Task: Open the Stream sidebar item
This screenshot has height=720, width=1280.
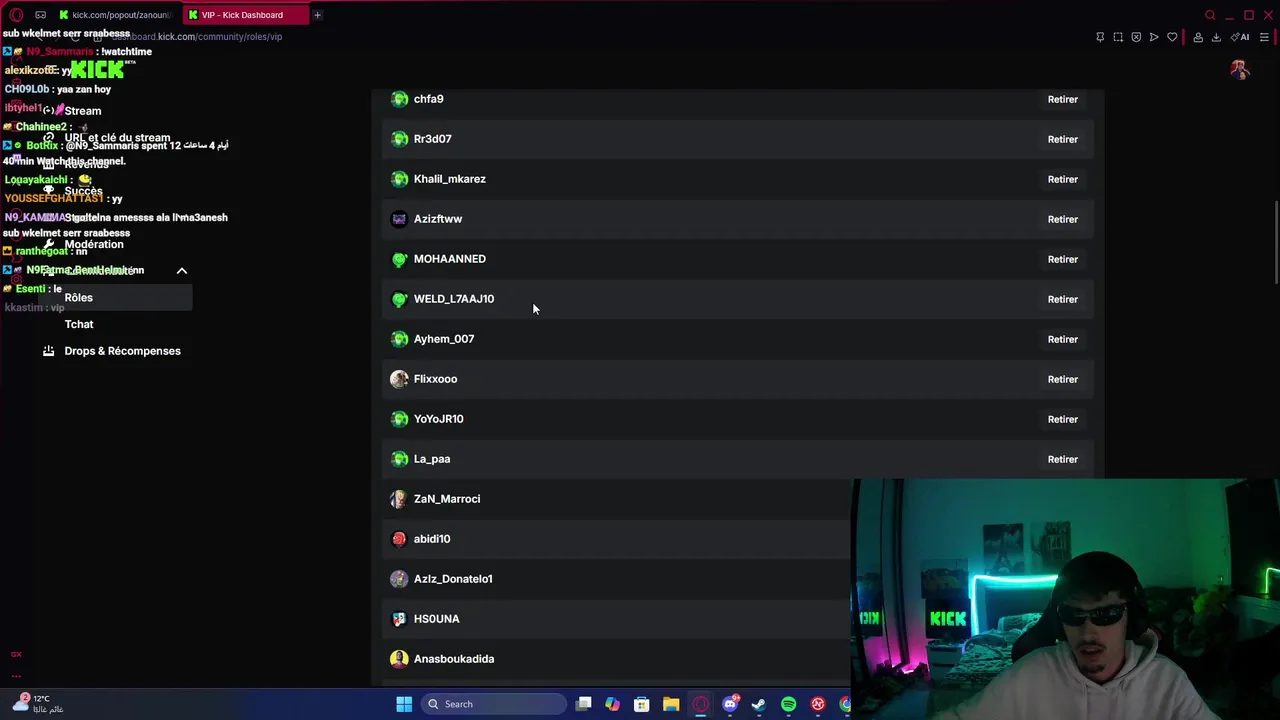Action: pos(83,111)
